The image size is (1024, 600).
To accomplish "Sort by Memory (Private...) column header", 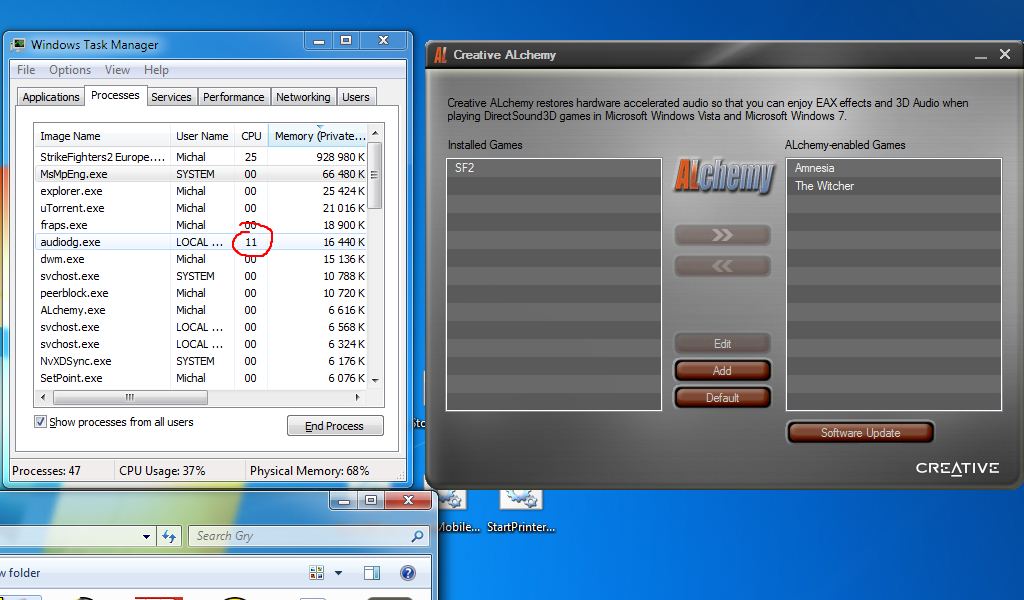I will click(x=318, y=136).
